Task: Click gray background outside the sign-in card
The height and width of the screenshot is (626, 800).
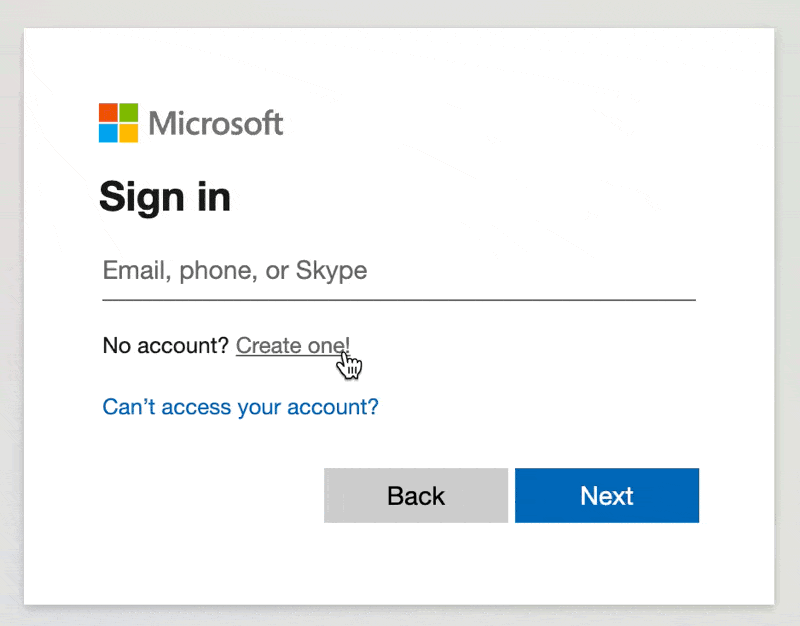Action: 398,13
